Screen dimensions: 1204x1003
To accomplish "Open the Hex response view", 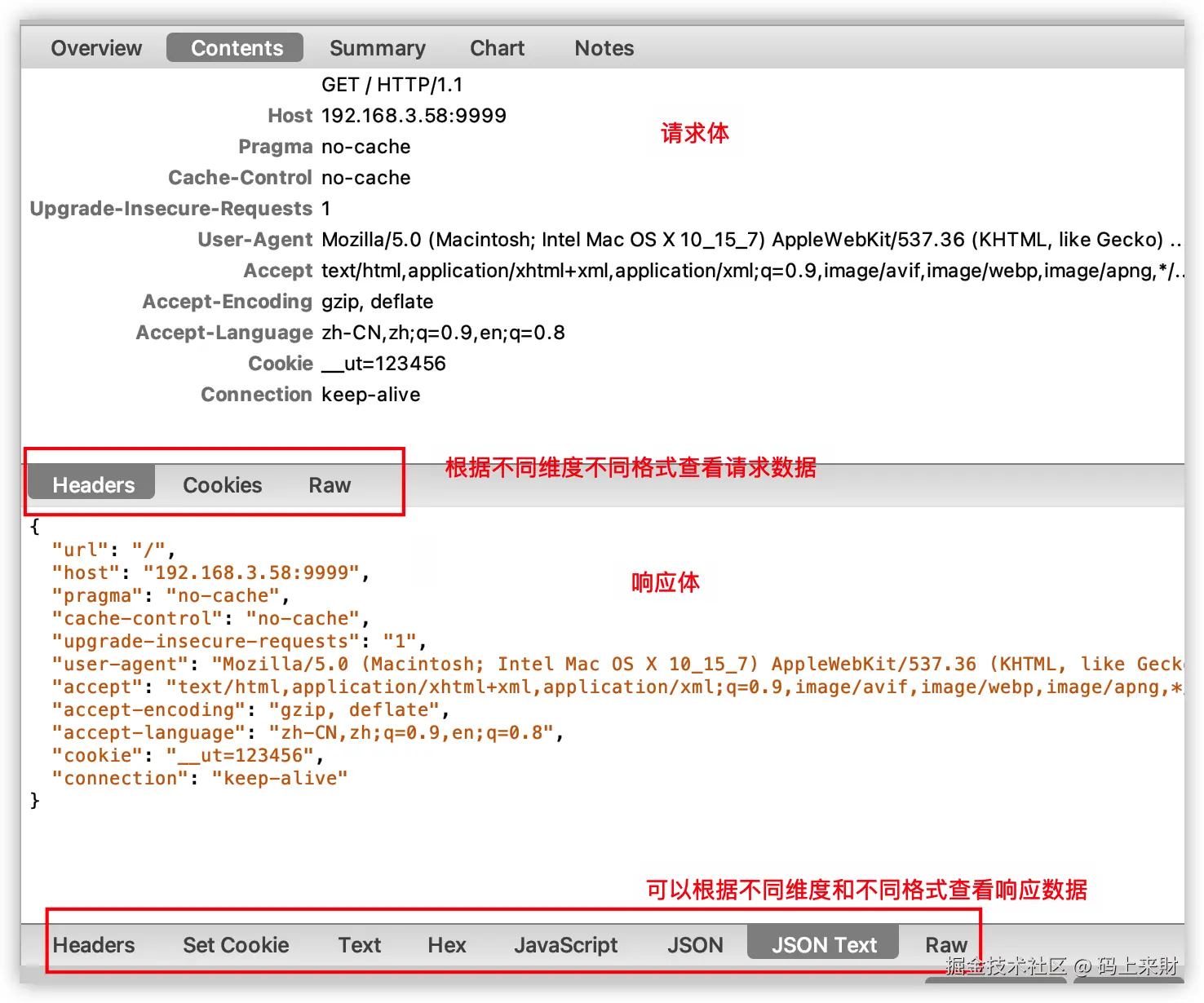I will [x=446, y=944].
